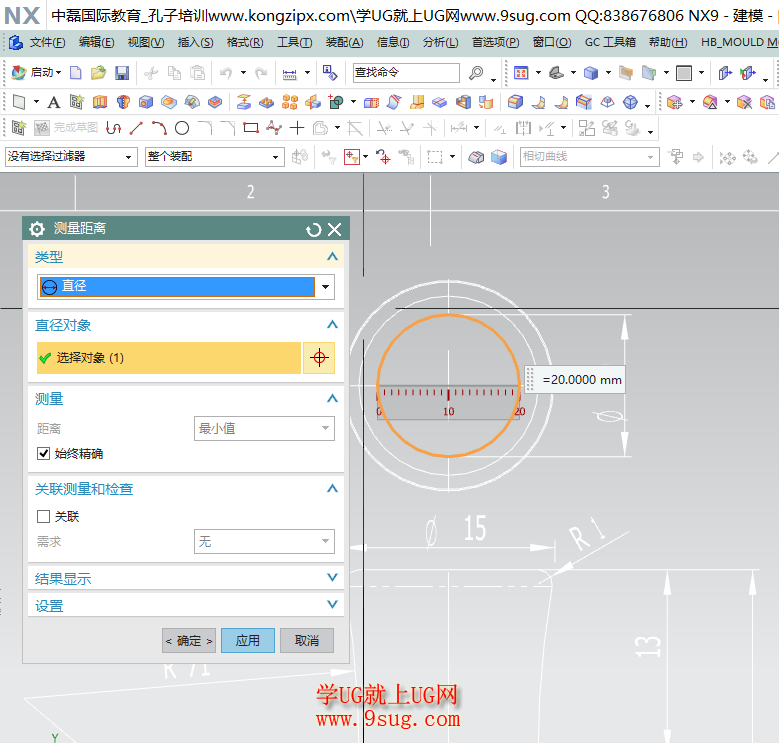Expand the 设置 section
The image size is (779, 743).
click(332, 604)
